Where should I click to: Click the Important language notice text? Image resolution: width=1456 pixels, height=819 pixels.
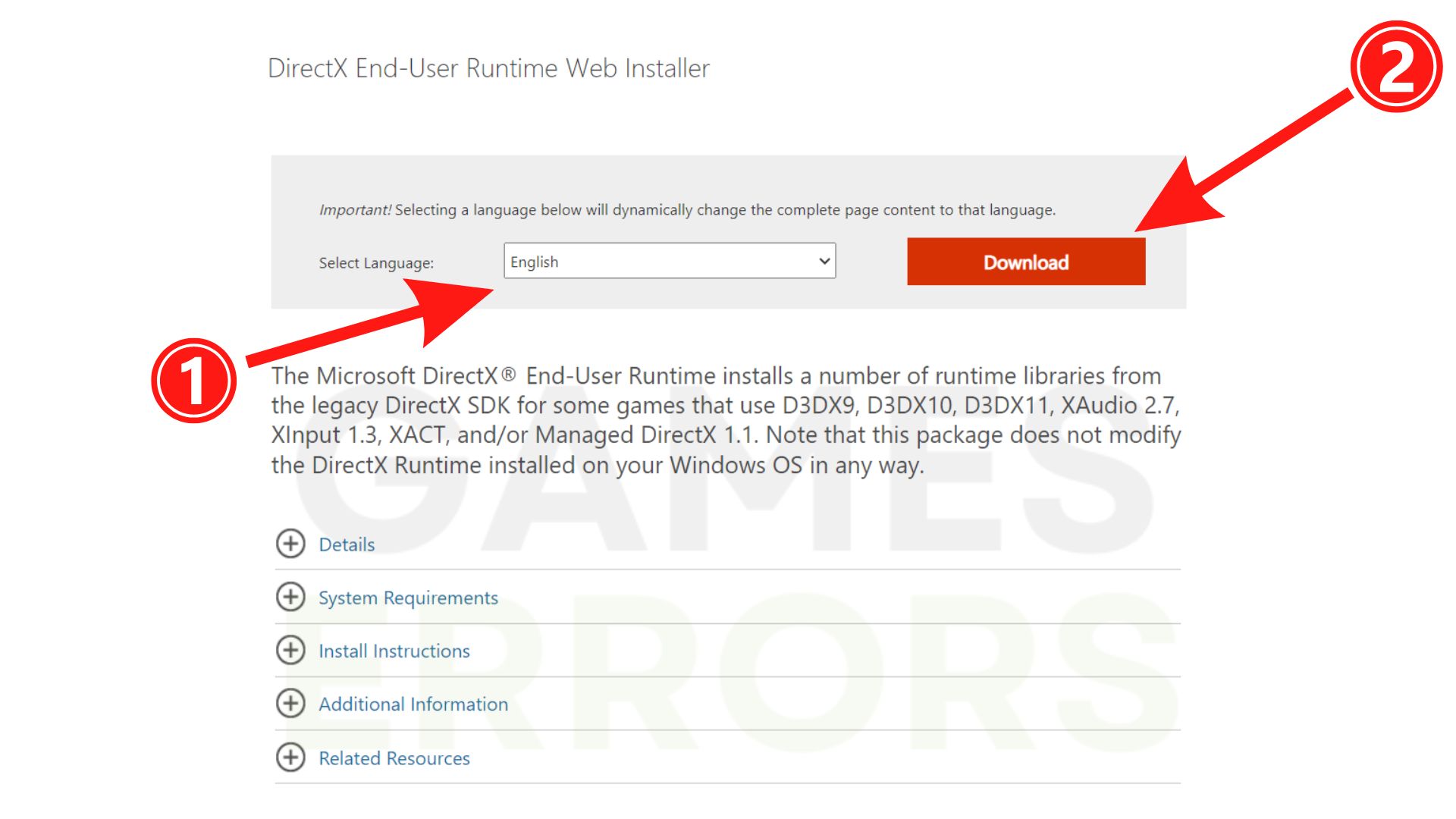[x=686, y=210]
